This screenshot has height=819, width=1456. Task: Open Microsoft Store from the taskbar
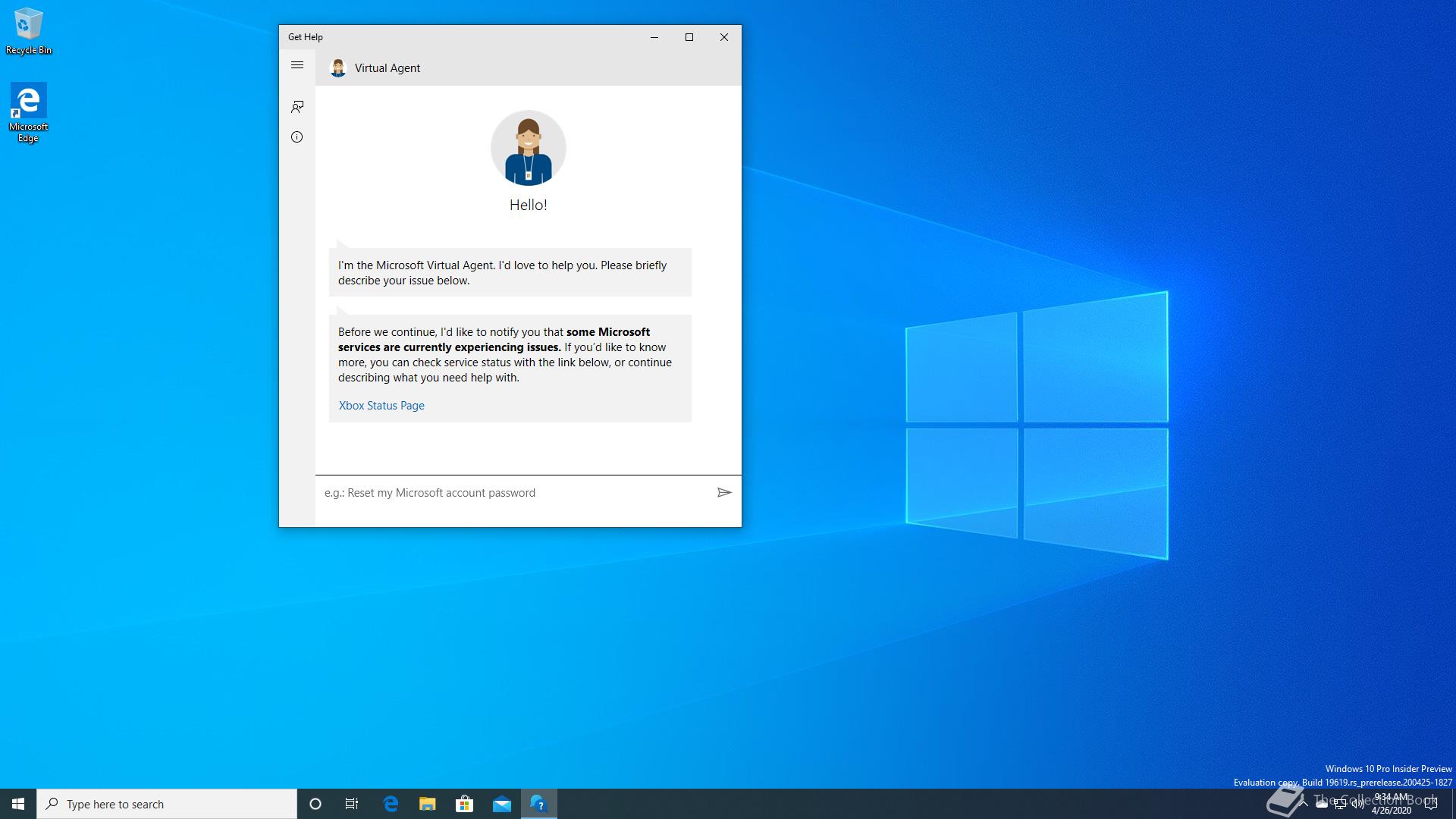pos(464,804)
